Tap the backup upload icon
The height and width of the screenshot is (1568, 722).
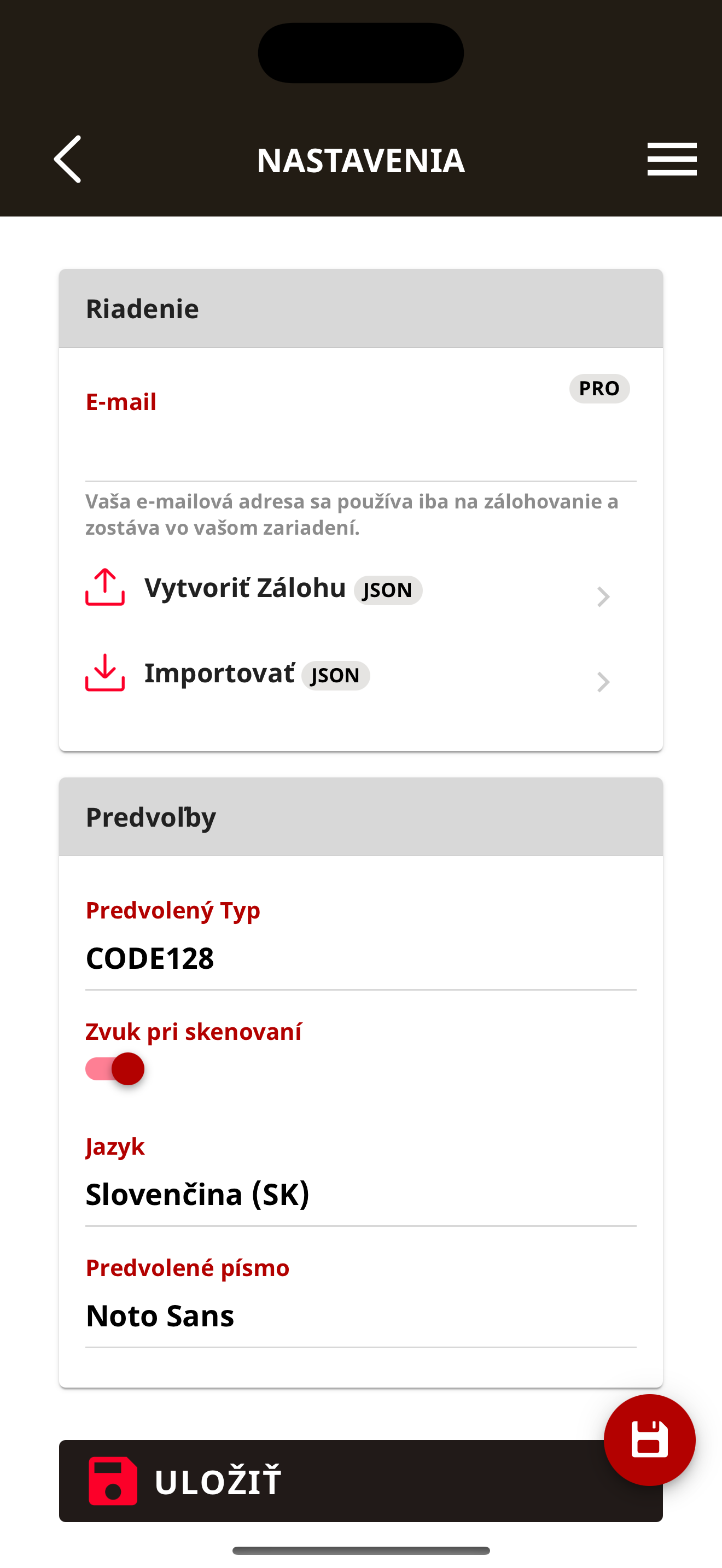click(x=104, y=587)
